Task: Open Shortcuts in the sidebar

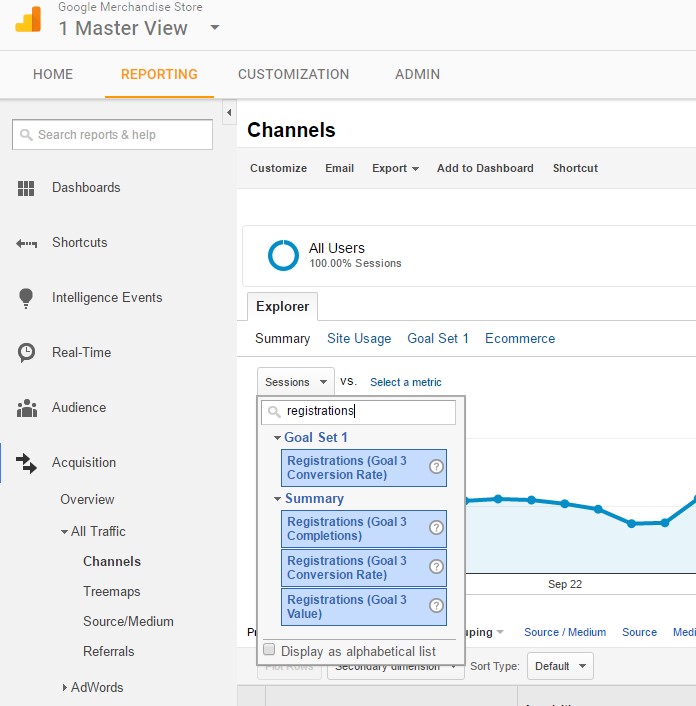Action: (x=80, y=242)
